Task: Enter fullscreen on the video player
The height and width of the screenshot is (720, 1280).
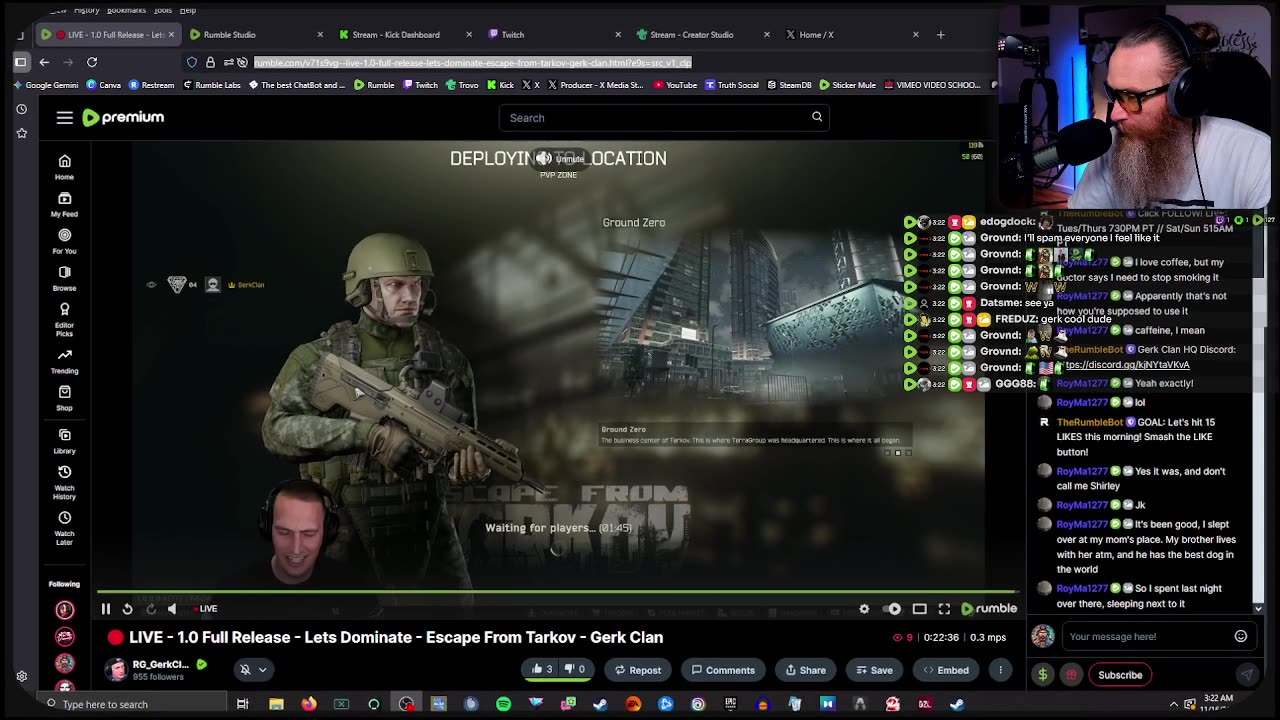Action: pyautogui.click(x=944, y=608)
